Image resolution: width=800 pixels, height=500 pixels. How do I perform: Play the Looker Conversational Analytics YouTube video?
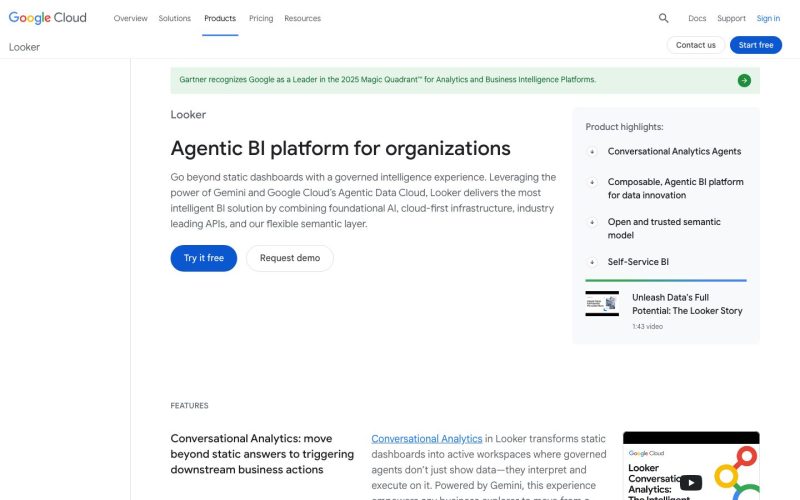(x=691, y=482)
